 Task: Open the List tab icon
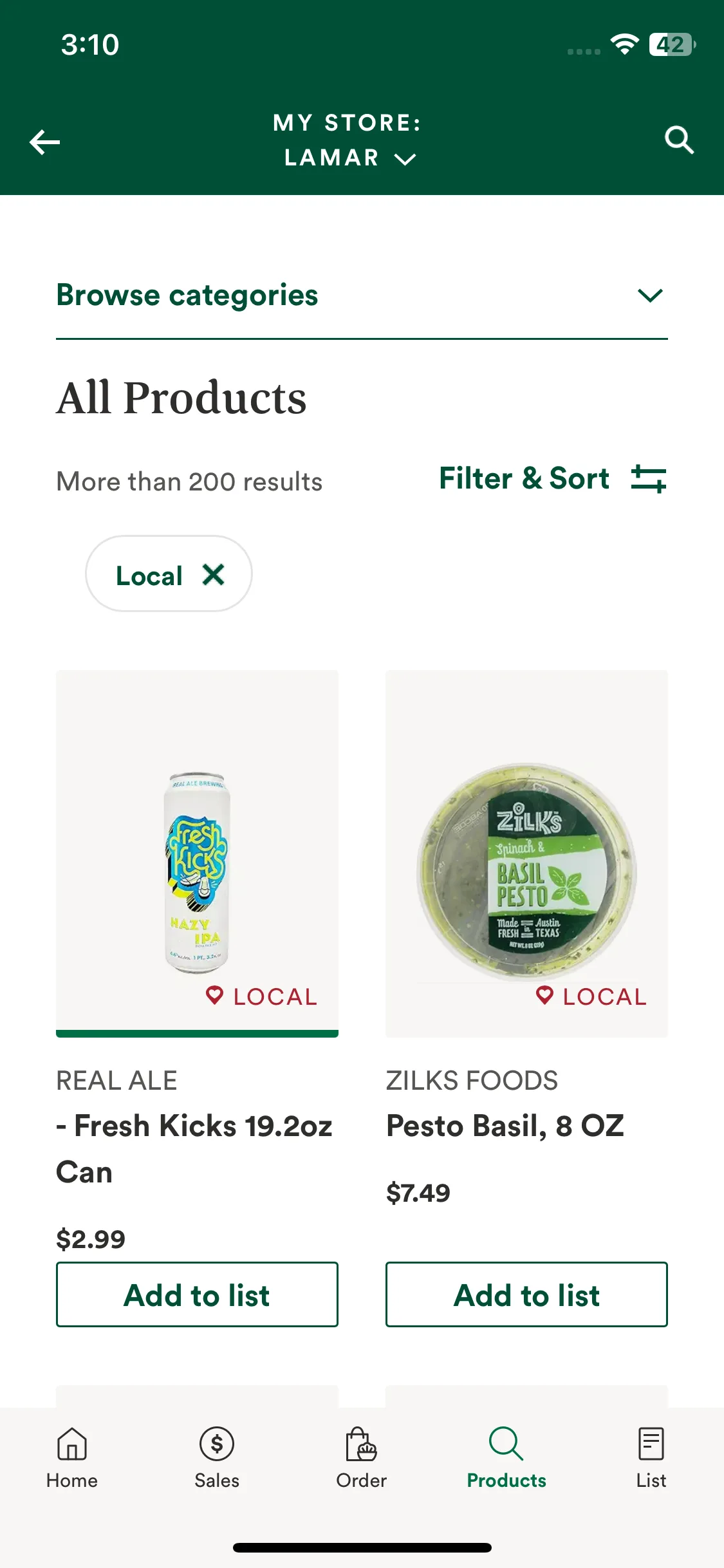pos(651,1444)
